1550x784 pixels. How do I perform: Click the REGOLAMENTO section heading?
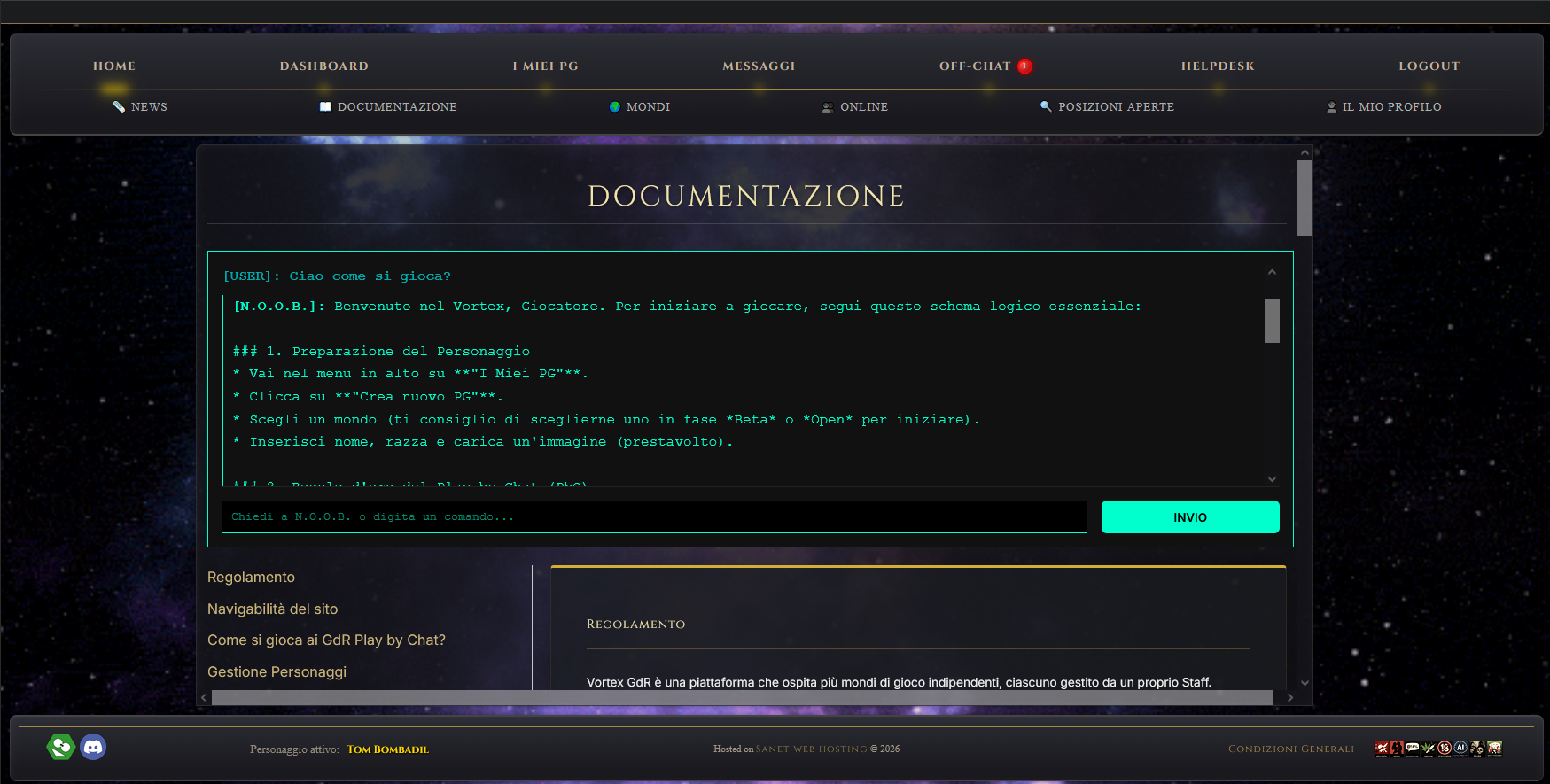point(635,625)
